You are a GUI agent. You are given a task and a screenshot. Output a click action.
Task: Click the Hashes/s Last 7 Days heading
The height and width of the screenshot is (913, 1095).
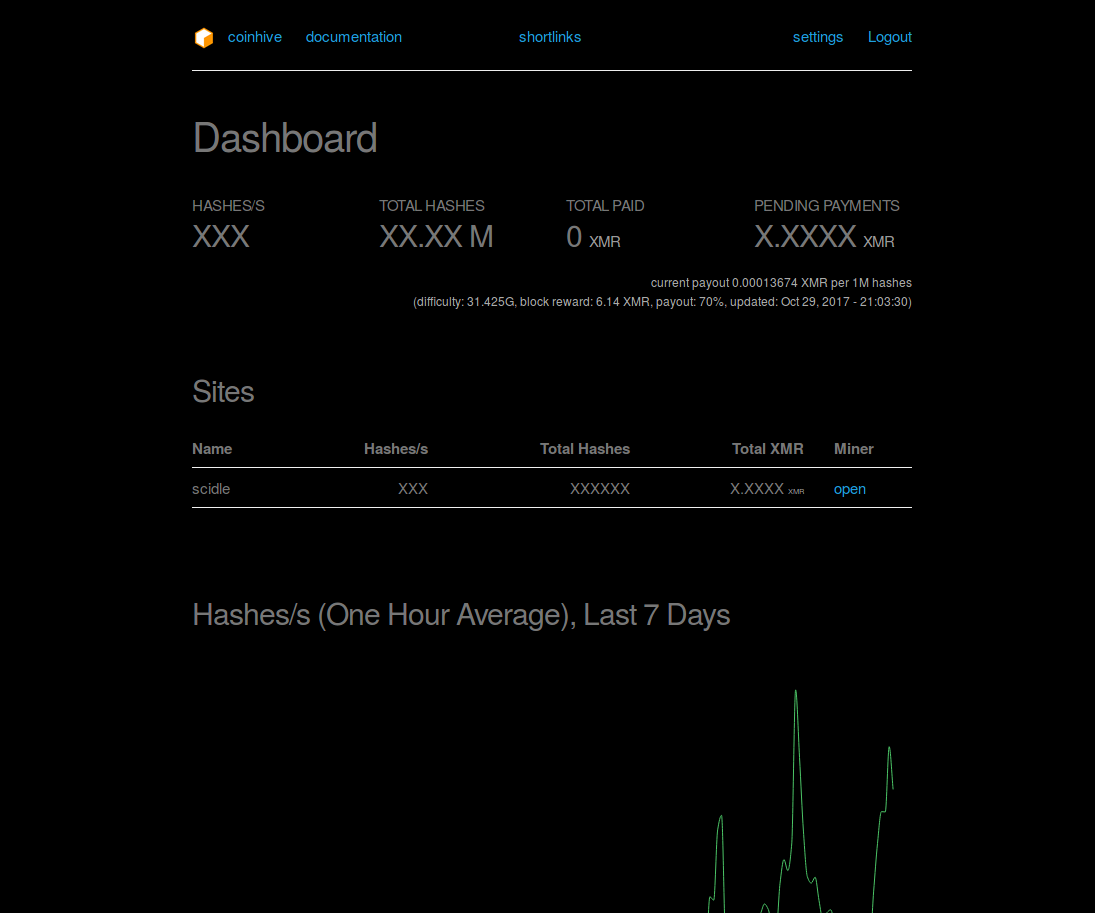[461, 615]
